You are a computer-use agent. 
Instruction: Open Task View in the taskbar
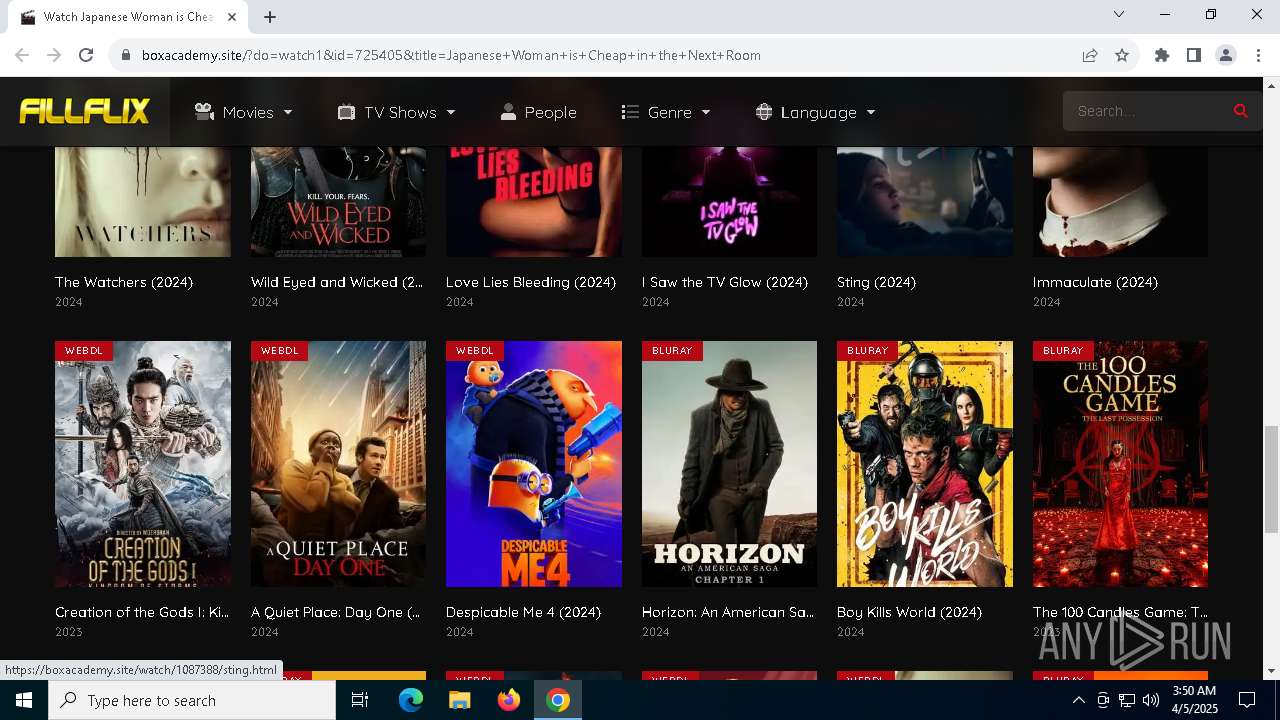360,700
